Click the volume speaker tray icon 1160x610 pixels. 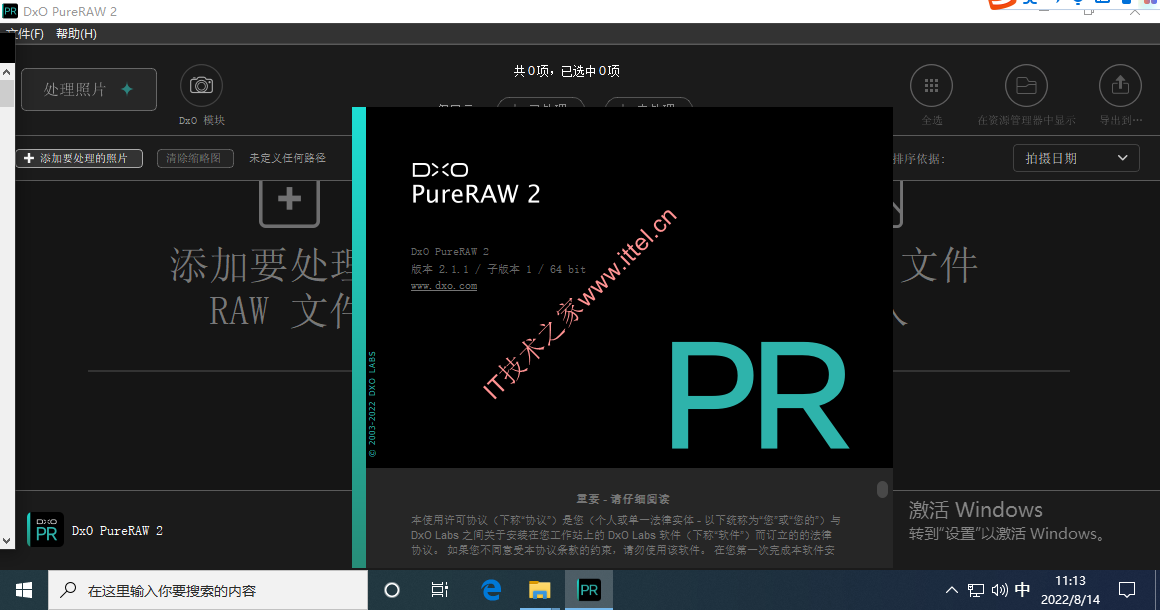(999, 590)
